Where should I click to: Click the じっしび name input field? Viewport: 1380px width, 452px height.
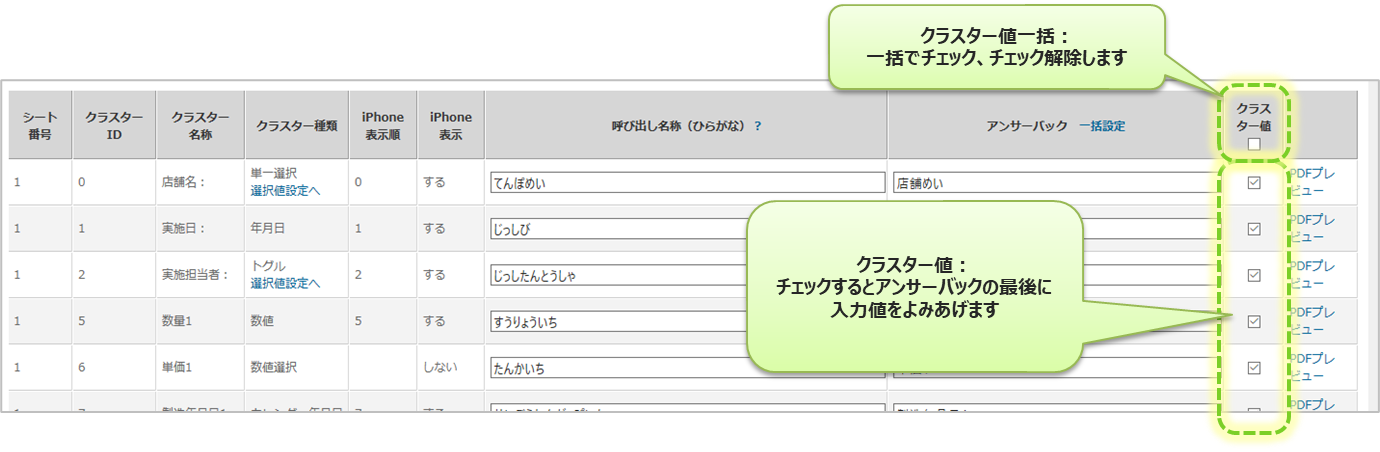pos(617,229)
